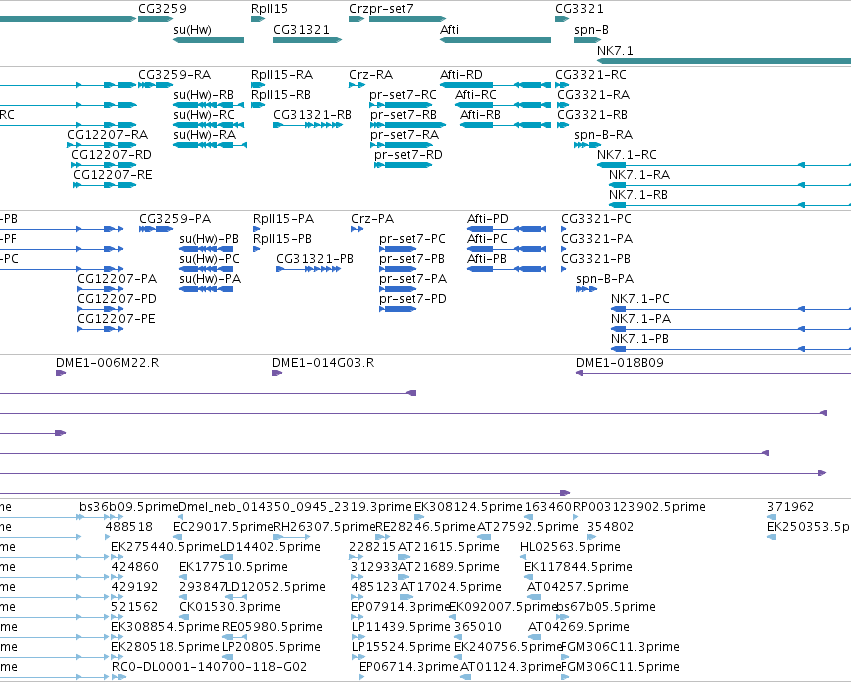Select transcript label RpII15-RA
Viewport: 851px width, 682px height.
[282, 75]
